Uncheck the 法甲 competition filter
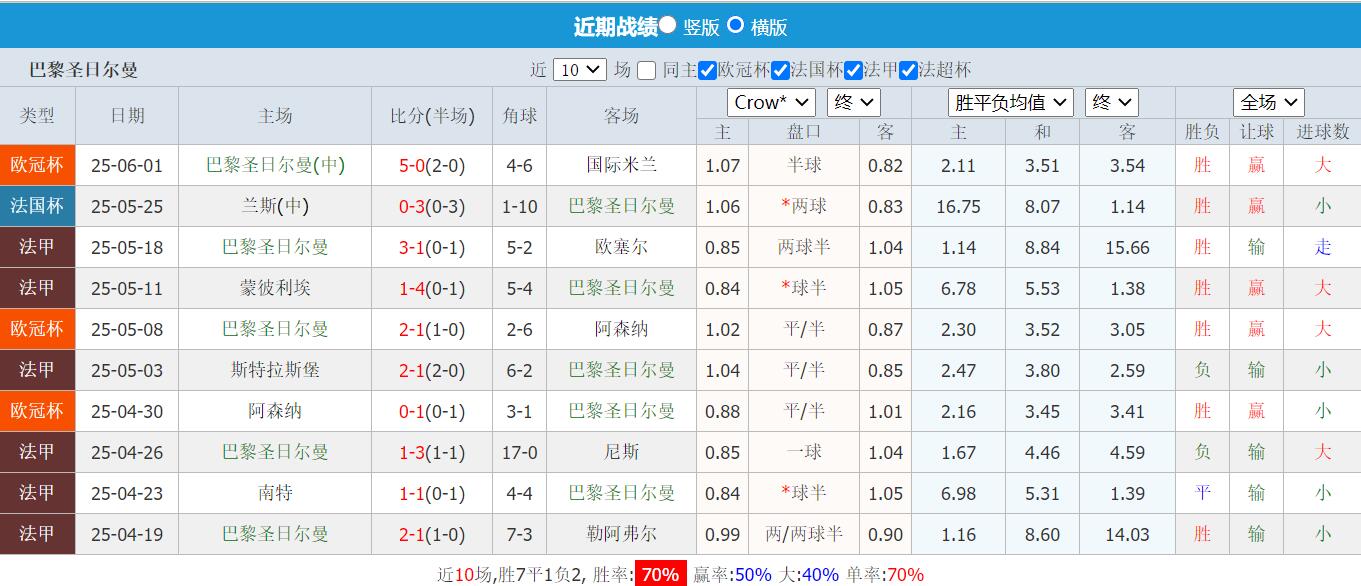Screen dimensions: 1361x586 [852, 70]
